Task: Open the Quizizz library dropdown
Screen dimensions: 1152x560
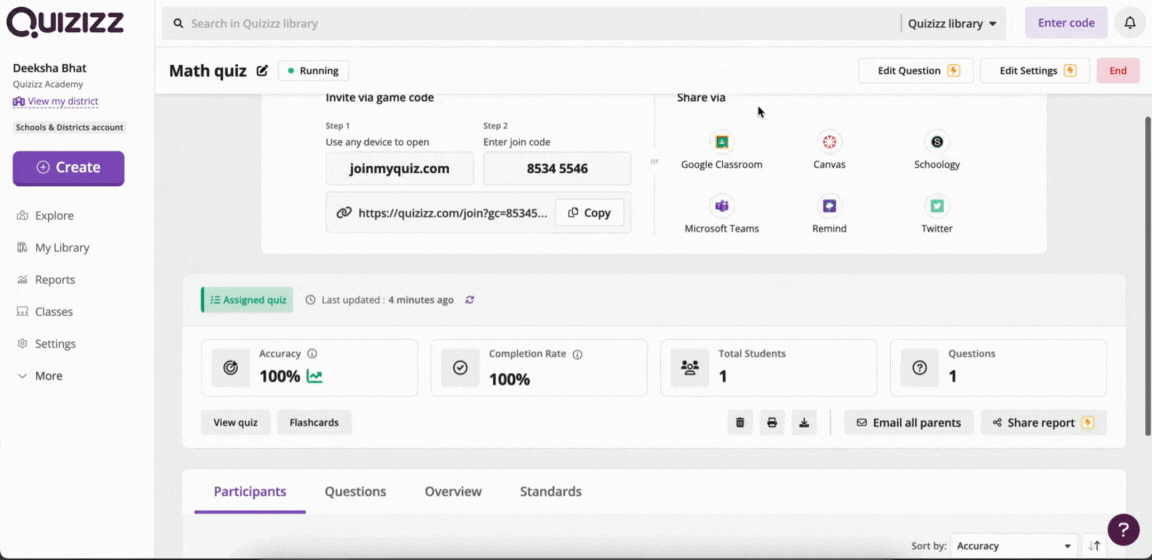Action: (x=952, y=24)
